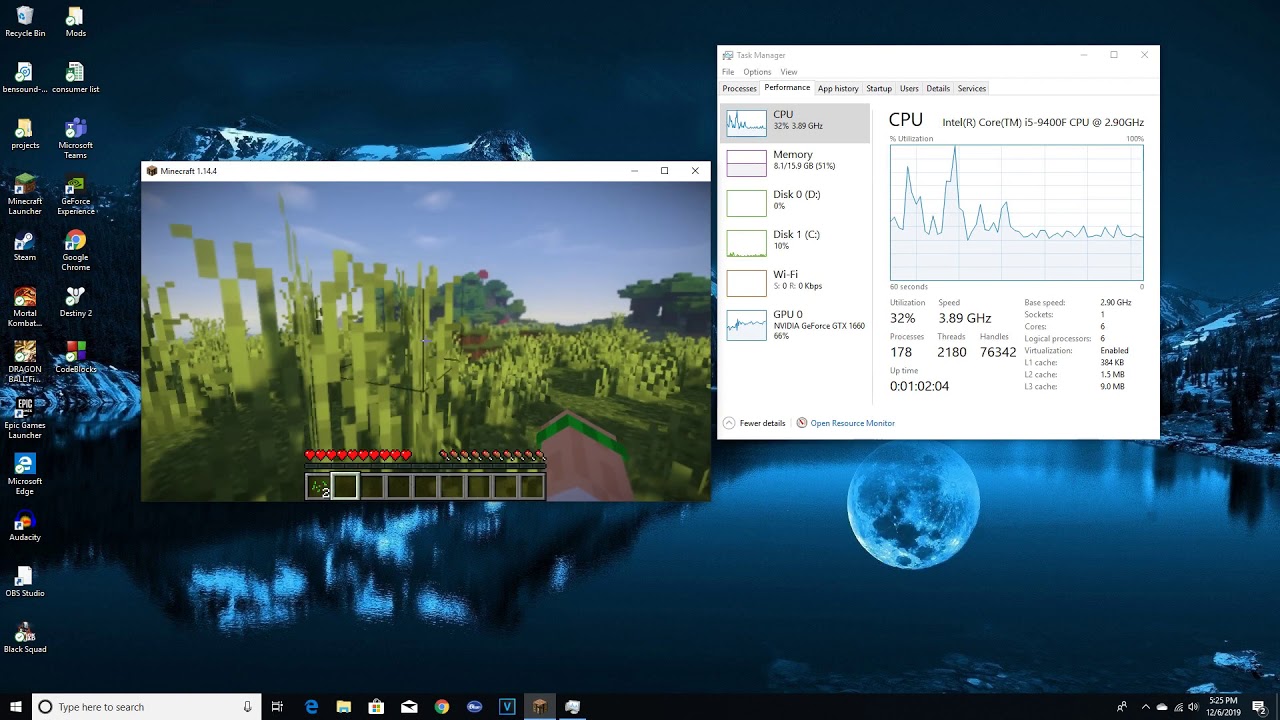Viewport: 1280px width, 720px height.
Task: Collapse Task Manager with Fewer details
Action: [754, 423]
